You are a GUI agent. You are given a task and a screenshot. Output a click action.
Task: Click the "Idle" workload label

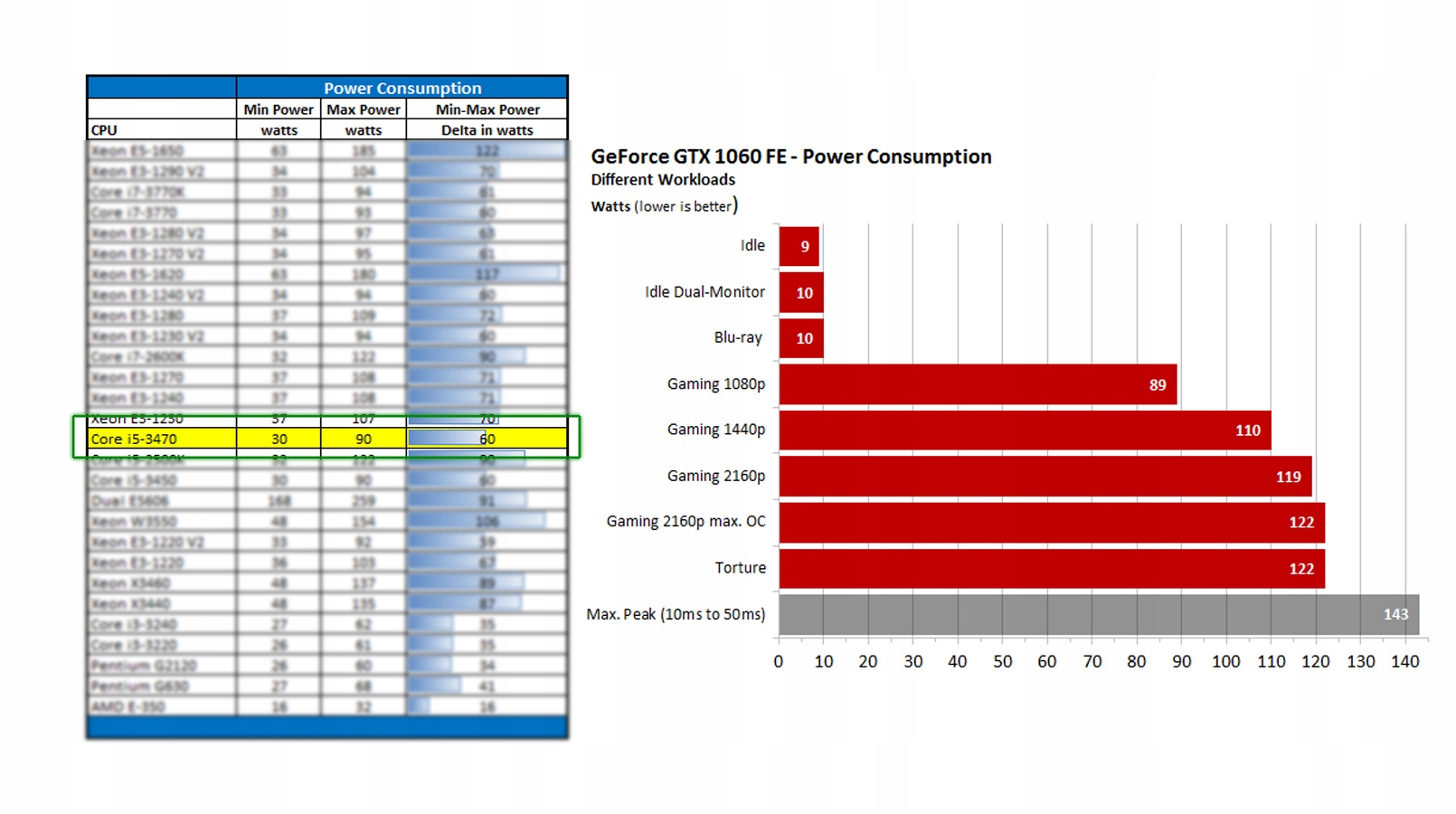752,245
